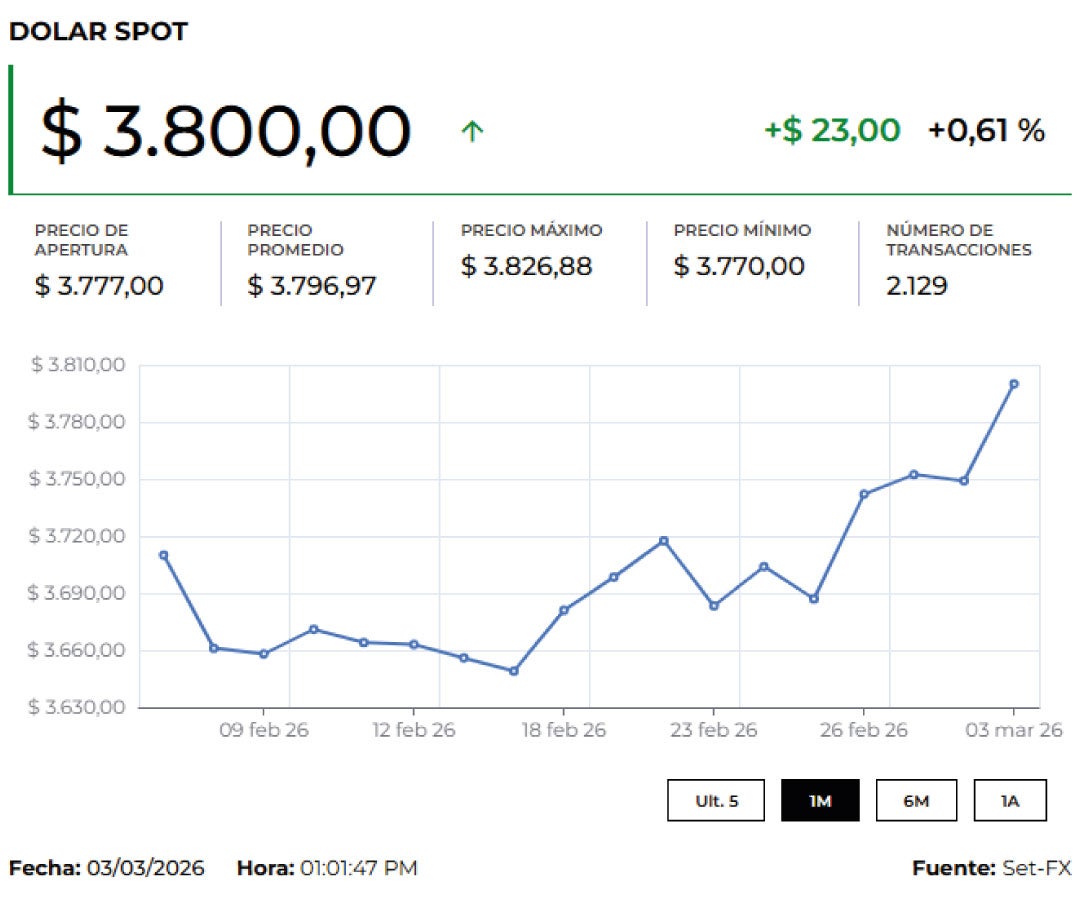Click the Número de Transacciones value 2.129

(x=916, y=286)
